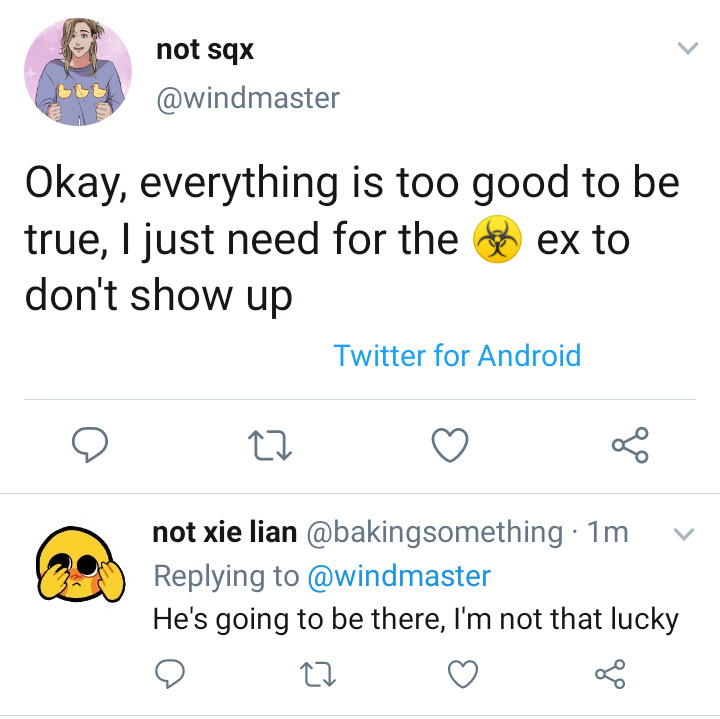Click the biohazard emoji in the tweet
Screen dimensions: 720x719
click(x=498, y=241)
